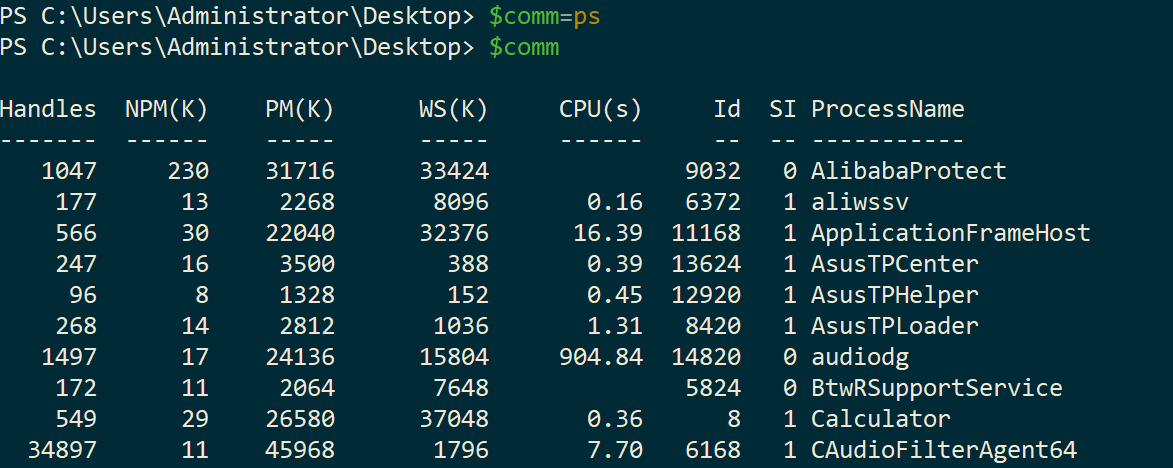Click the ProcessName column header
Screen dimensions: 1173x468
[888, 109]
